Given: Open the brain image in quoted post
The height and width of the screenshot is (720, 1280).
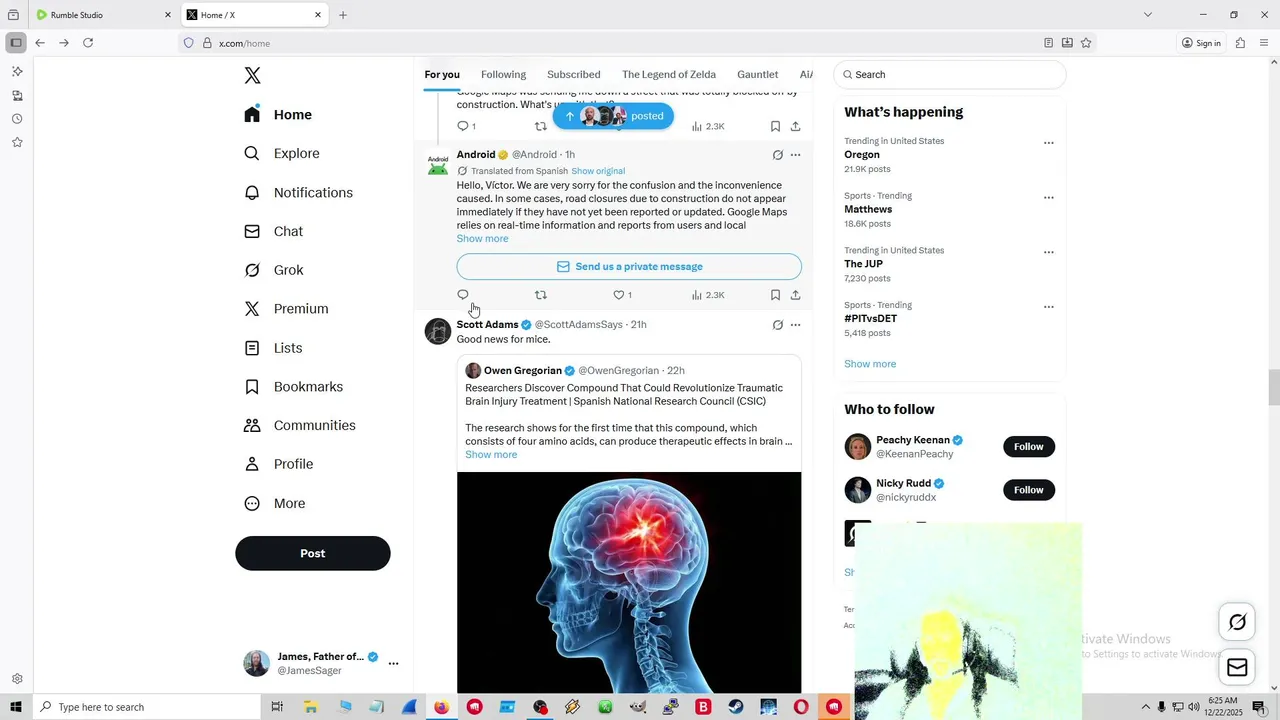Looking at the screenshot, I should [x=629, y=582].
